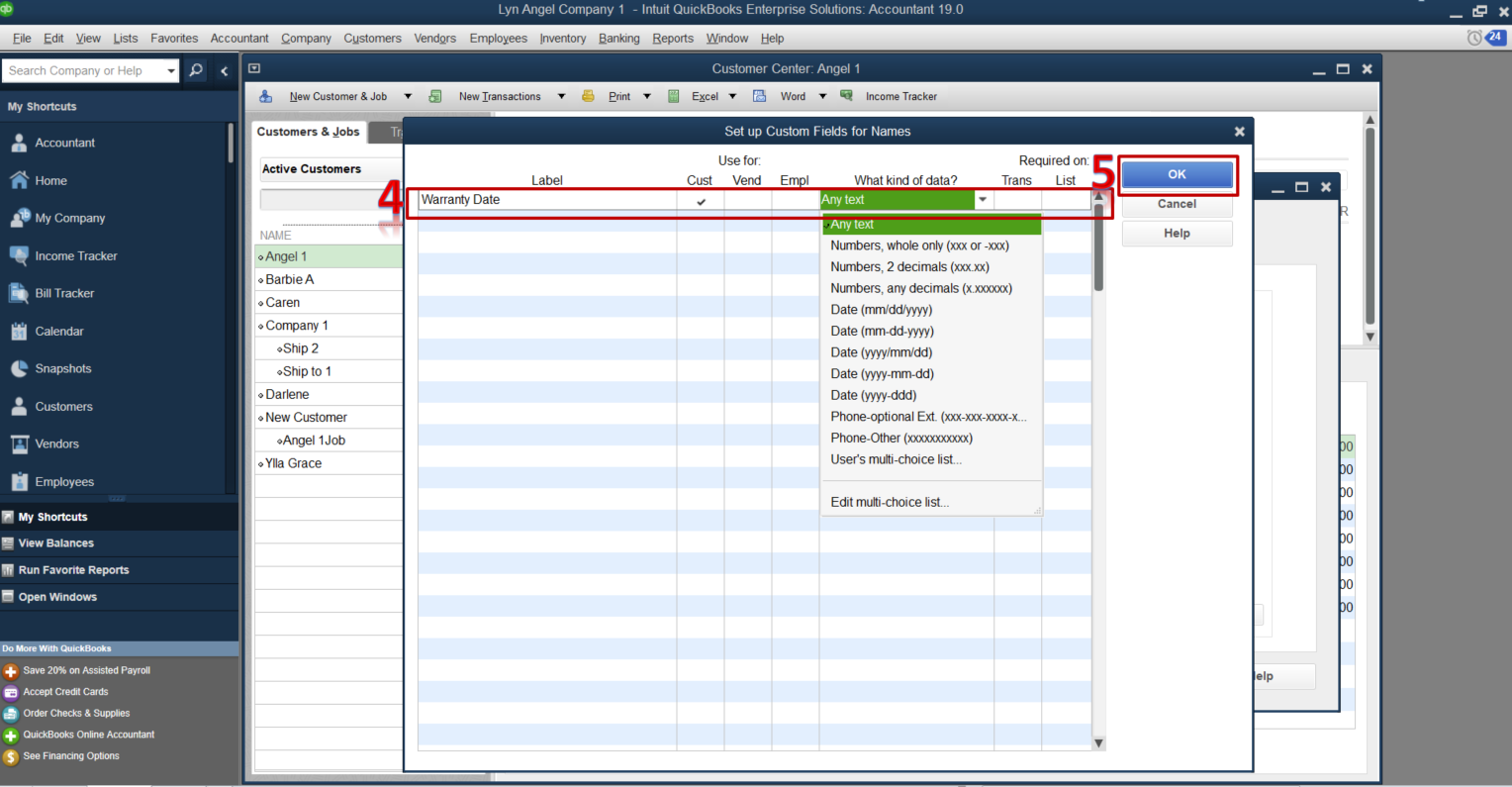Open Bill Tracker sidebar icon
1512x787 pixels.
[19, 293]
